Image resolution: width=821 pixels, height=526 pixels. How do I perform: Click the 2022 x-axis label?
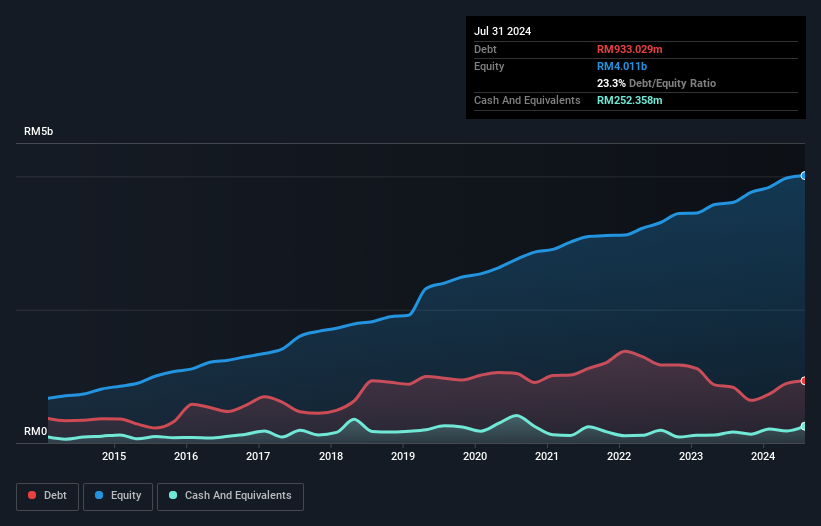[x=619, y=456]
